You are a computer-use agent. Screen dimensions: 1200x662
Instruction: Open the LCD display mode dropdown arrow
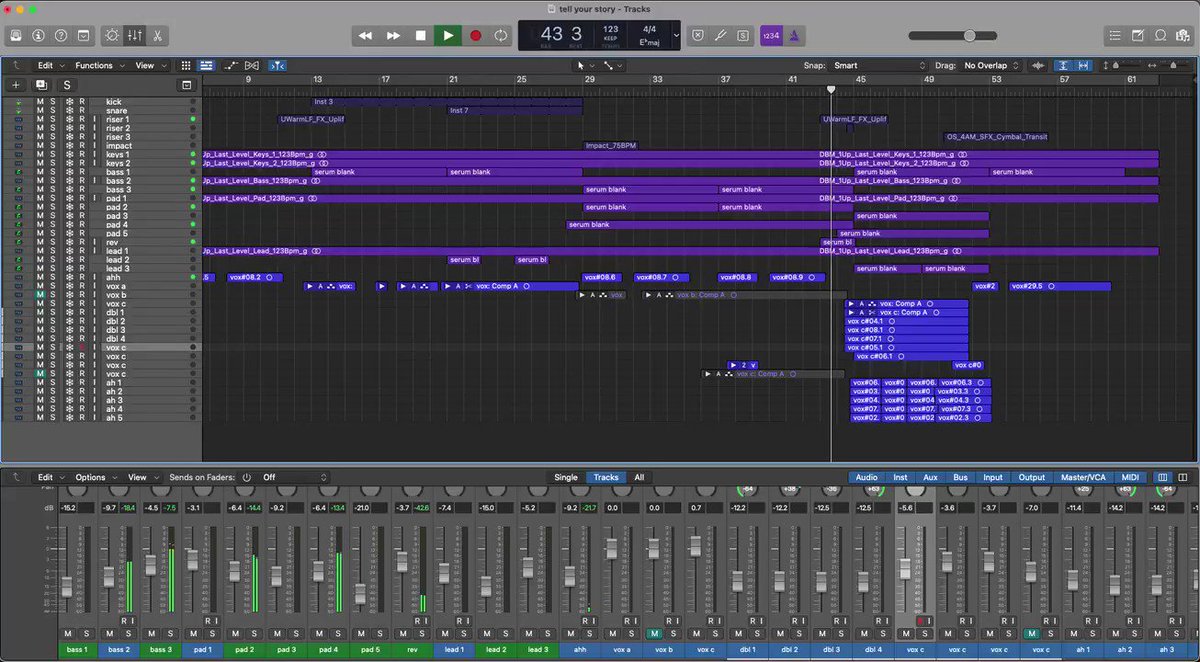click(677, 35)
